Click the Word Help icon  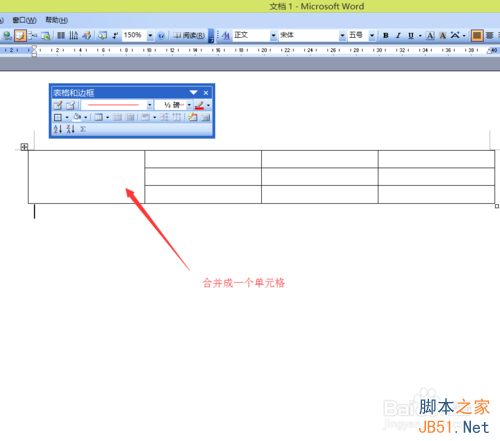161,35
